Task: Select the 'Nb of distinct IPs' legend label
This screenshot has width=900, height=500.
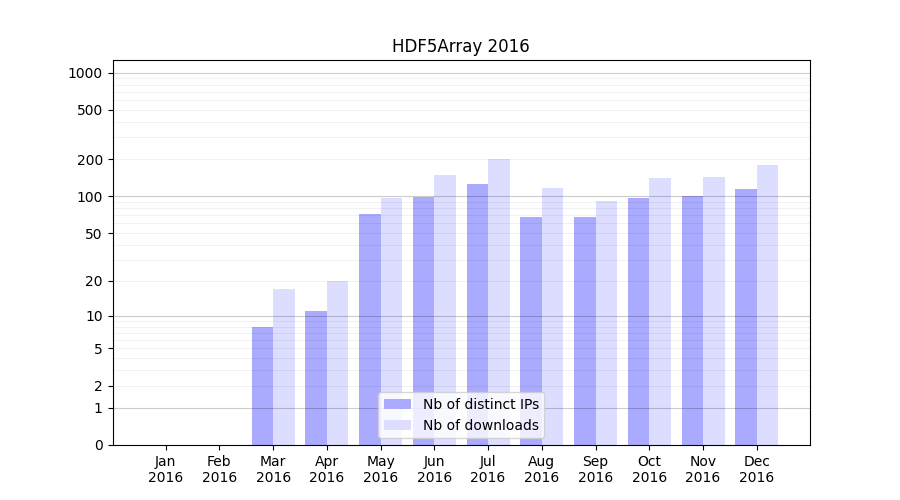Action: (x=480, y=404)
